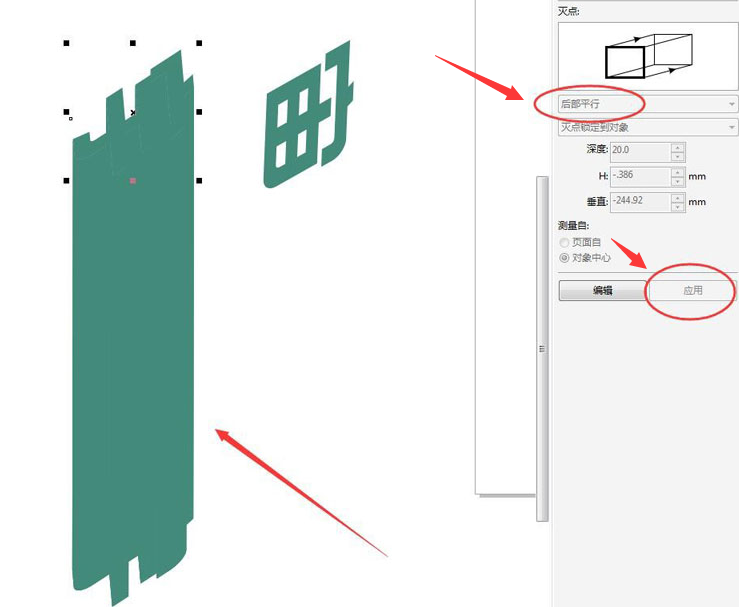This screenshot has height=607, width=739.
Task: Click the bottom-left selection handle
Action: [66, 180]
